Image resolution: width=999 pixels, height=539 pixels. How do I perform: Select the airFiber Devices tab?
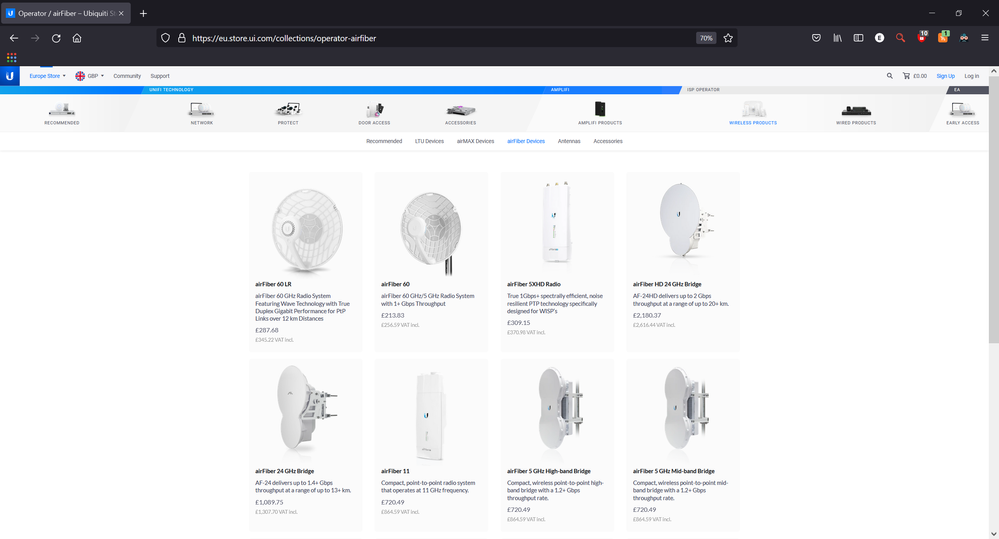click(526, 141)
